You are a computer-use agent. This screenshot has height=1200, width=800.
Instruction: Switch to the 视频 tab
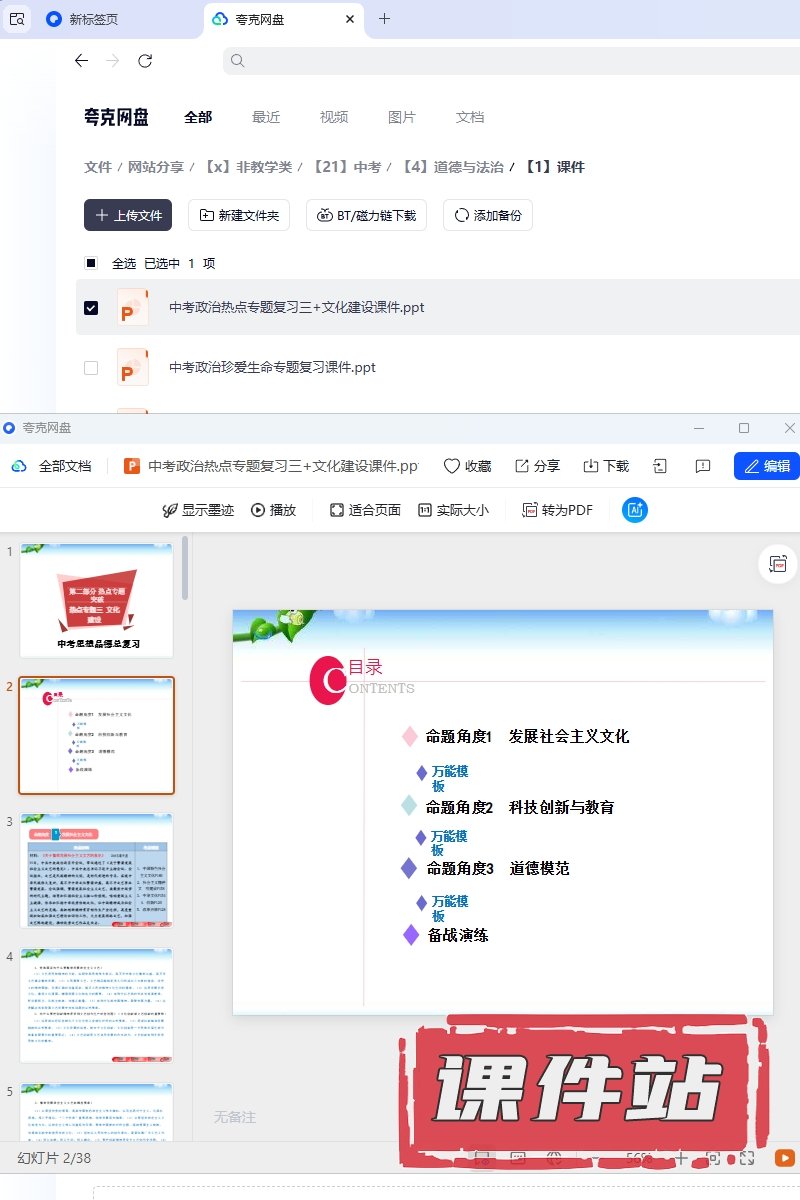coord(334,117)
